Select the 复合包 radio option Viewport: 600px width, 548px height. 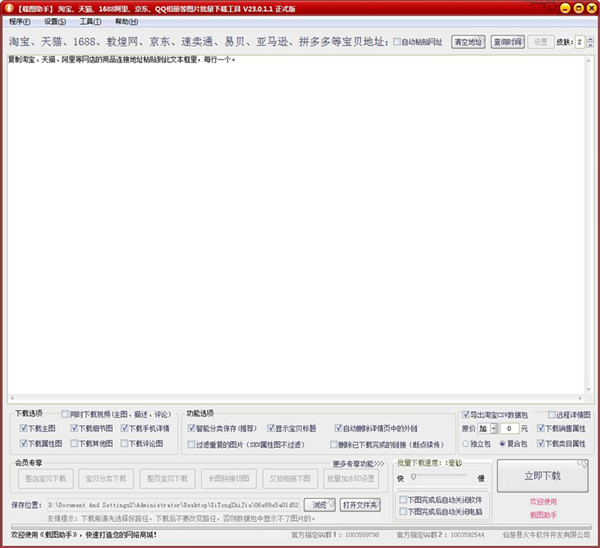point(505,443)
